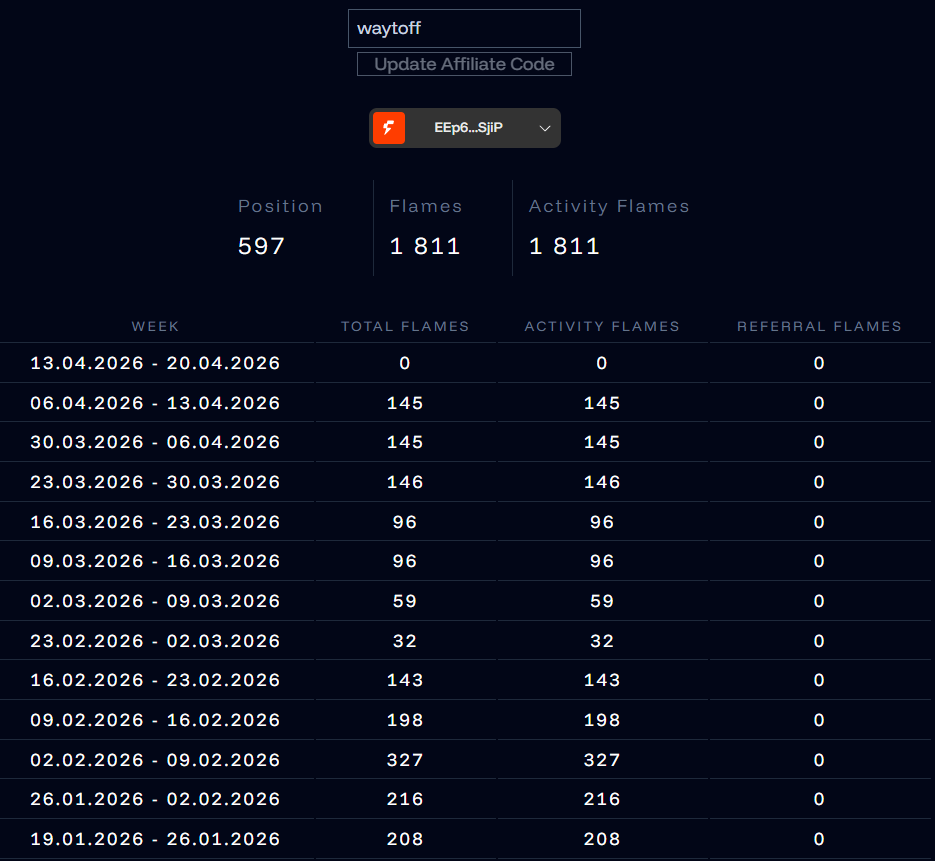Select week 23.03.2026 - 30.03.2026
Viewport: 935px width, 861px height.
155,482
